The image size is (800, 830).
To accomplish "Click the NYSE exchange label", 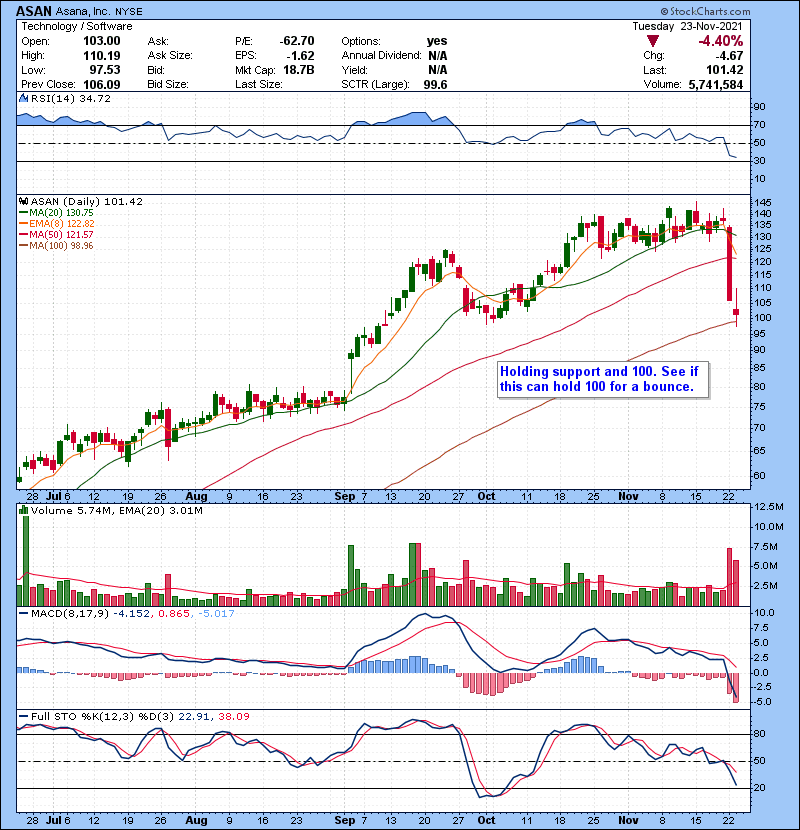I will click(129, 11).
